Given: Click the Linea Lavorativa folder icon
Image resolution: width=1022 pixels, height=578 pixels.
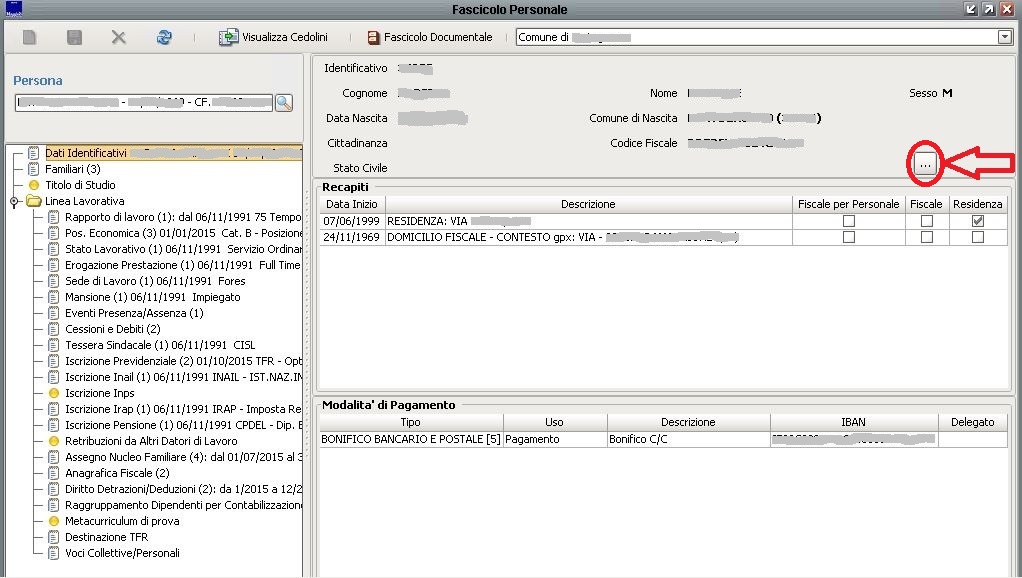Looking at the screenshot, I should point(34,201).
